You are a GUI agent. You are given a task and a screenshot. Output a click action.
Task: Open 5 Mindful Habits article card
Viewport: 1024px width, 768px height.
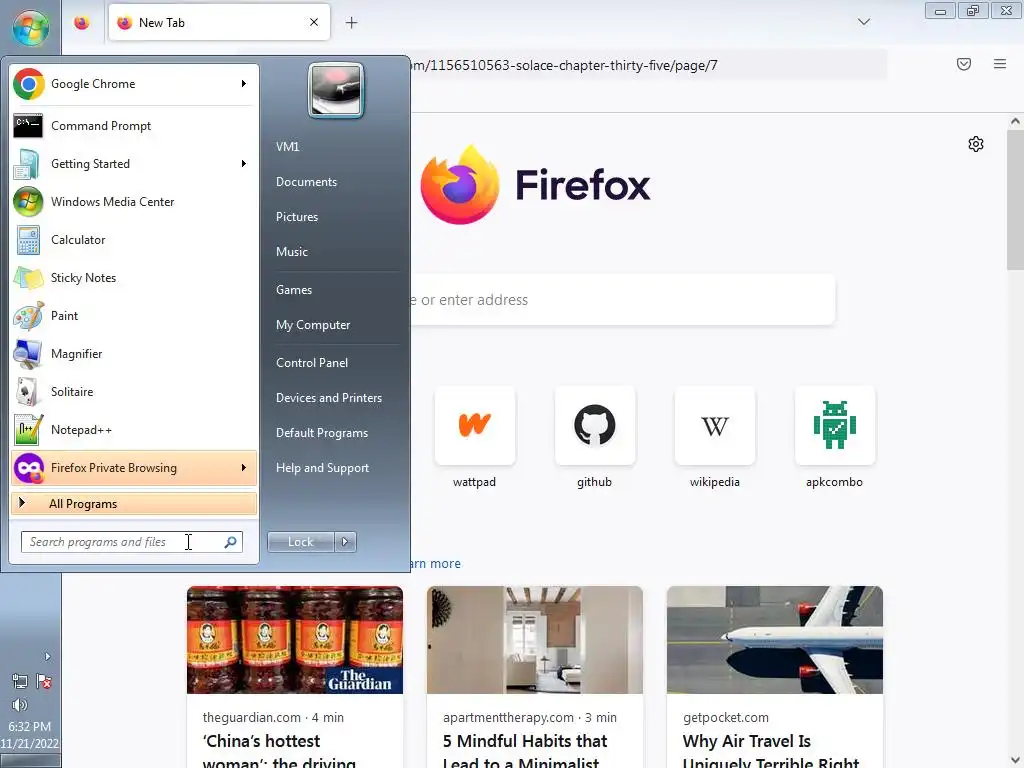(535, 677)
